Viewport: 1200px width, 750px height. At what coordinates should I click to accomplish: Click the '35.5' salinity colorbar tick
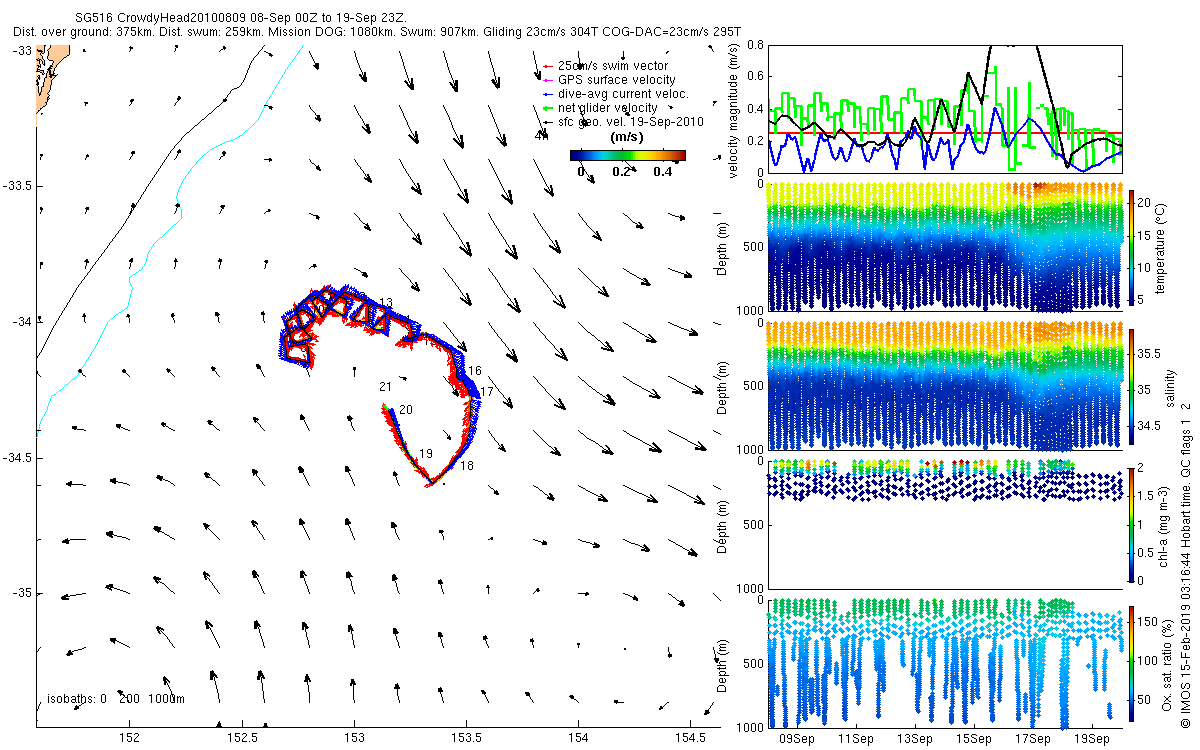pos(1150,354)
